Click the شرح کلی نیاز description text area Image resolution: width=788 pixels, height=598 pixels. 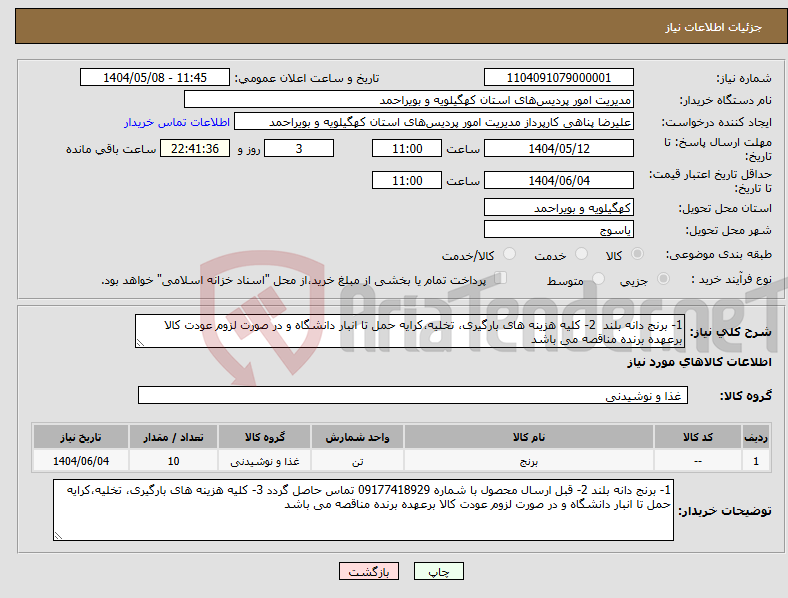click(x=410, y=331)
